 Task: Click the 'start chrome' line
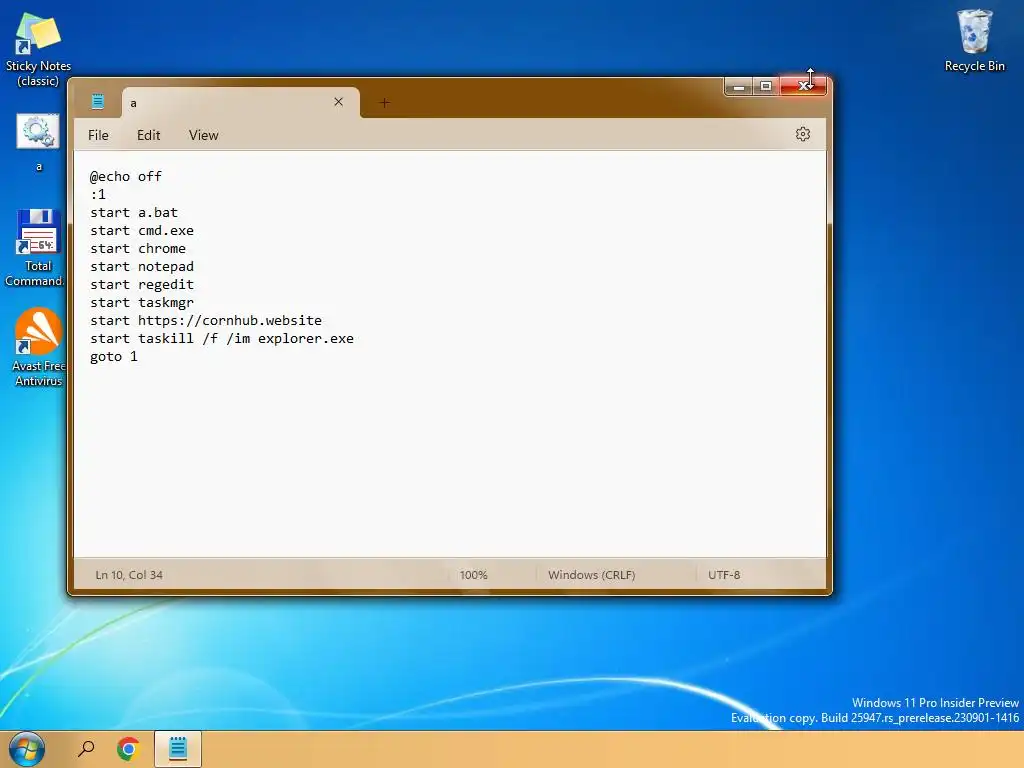pos(138,248)
